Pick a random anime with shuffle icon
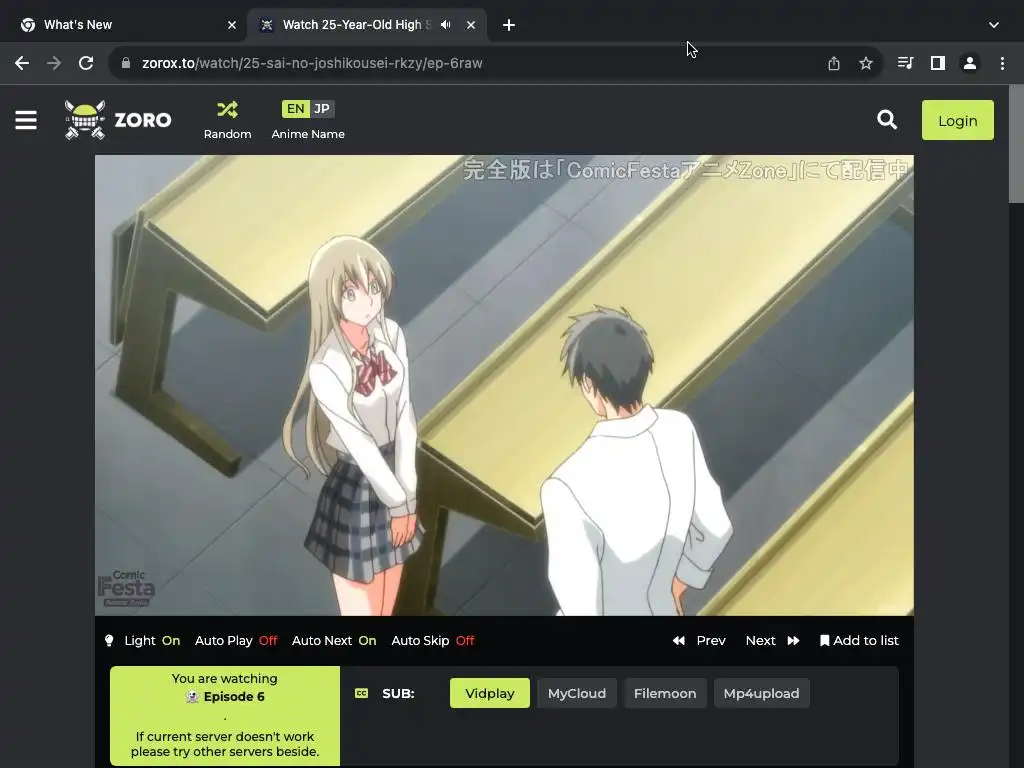 (x=227, y=110)
